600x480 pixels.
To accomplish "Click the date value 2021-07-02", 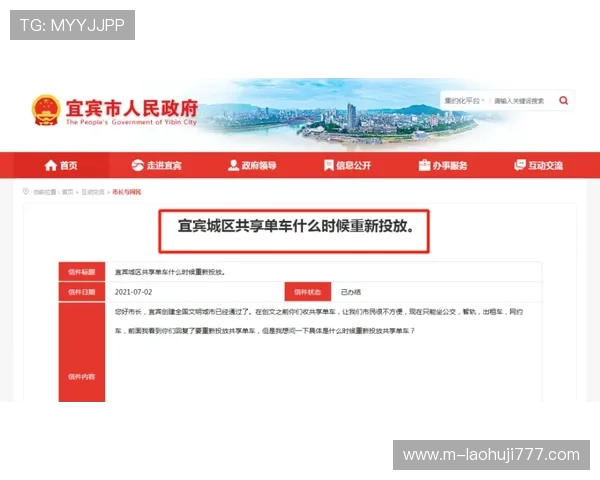I will coord(134,292).
